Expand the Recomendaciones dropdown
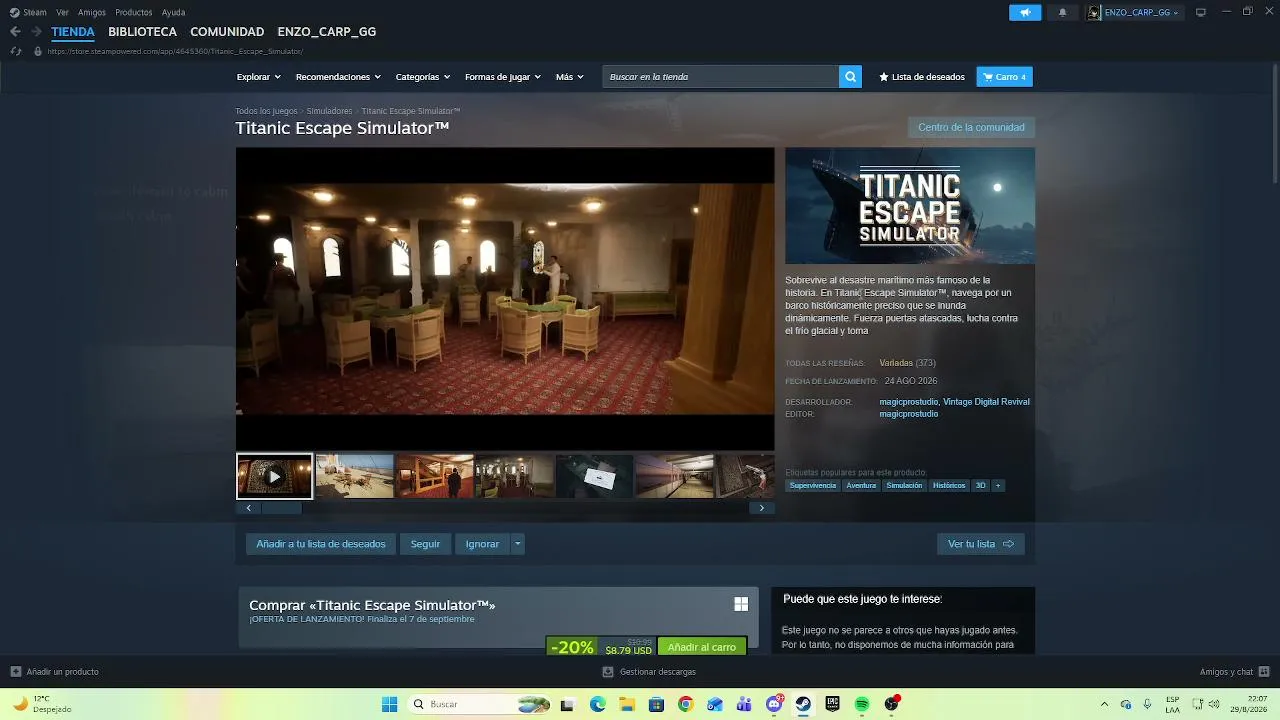Screen dimensions: 1280x720 [338, 77]
